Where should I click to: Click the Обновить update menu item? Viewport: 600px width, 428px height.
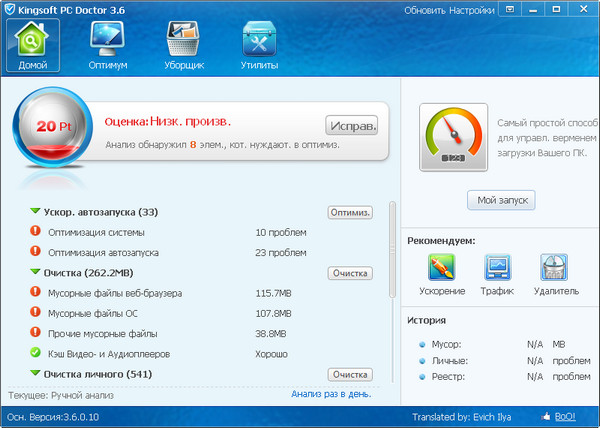[426, 11]
